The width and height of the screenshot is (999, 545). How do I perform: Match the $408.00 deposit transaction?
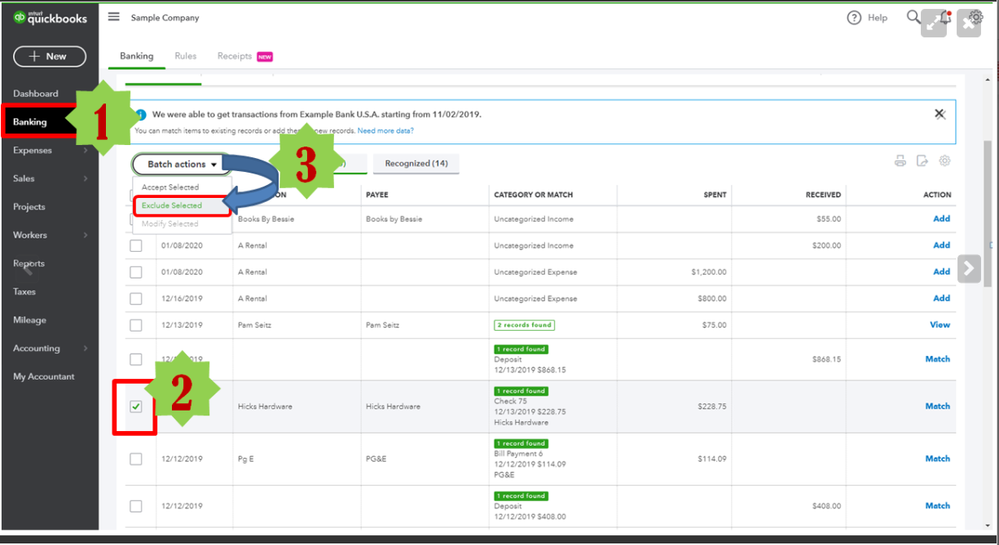(x=937, y=506)
